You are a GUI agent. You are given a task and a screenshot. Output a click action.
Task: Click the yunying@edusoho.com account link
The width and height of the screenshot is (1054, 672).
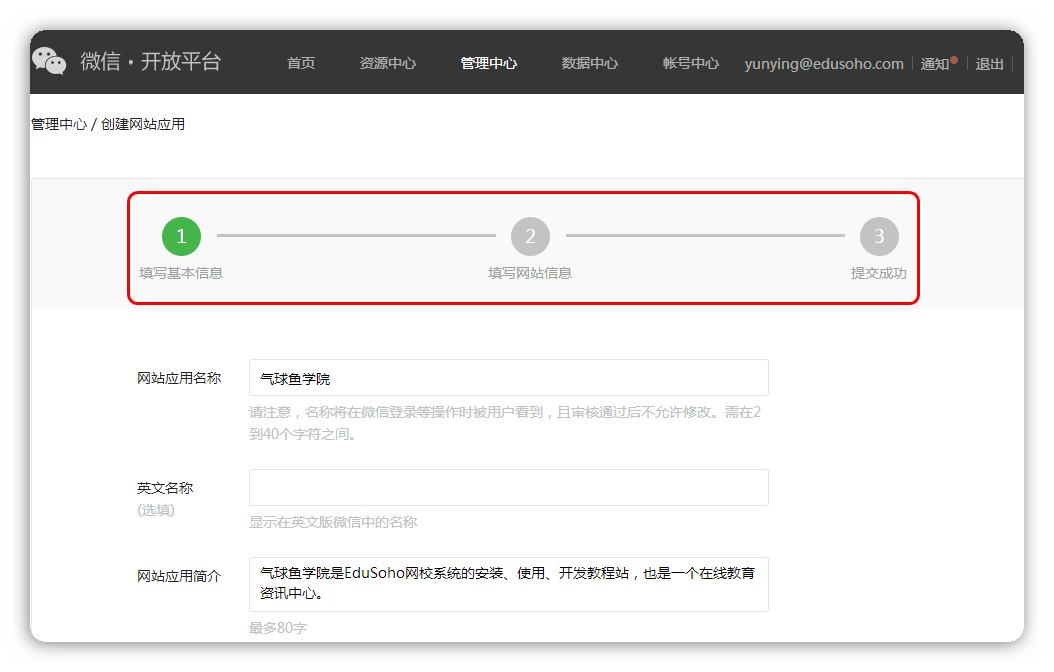pyautogui.click(x=824, y=63)
